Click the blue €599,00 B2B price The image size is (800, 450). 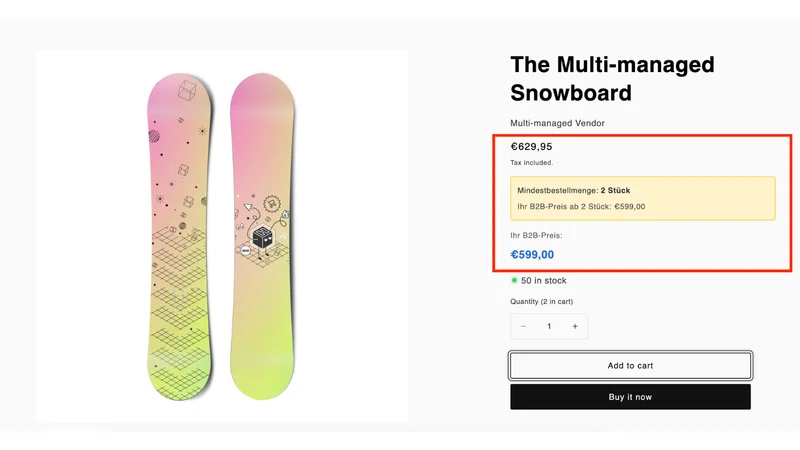coord(532,255)
